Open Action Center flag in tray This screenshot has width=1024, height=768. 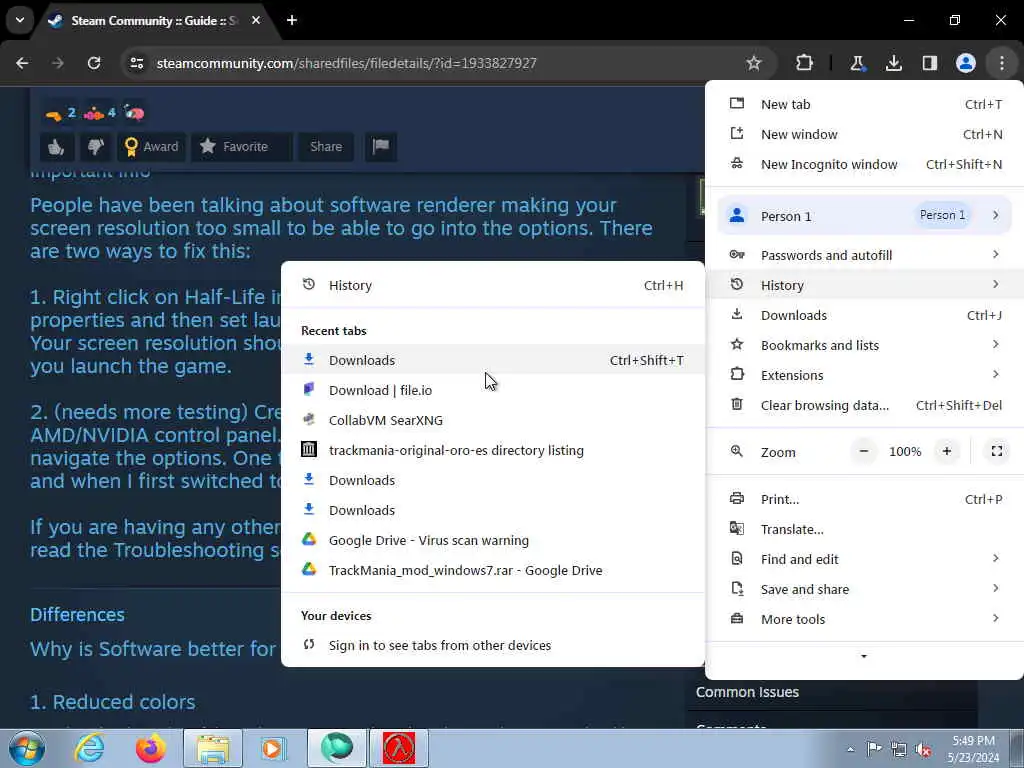click(x=874, y=749)
